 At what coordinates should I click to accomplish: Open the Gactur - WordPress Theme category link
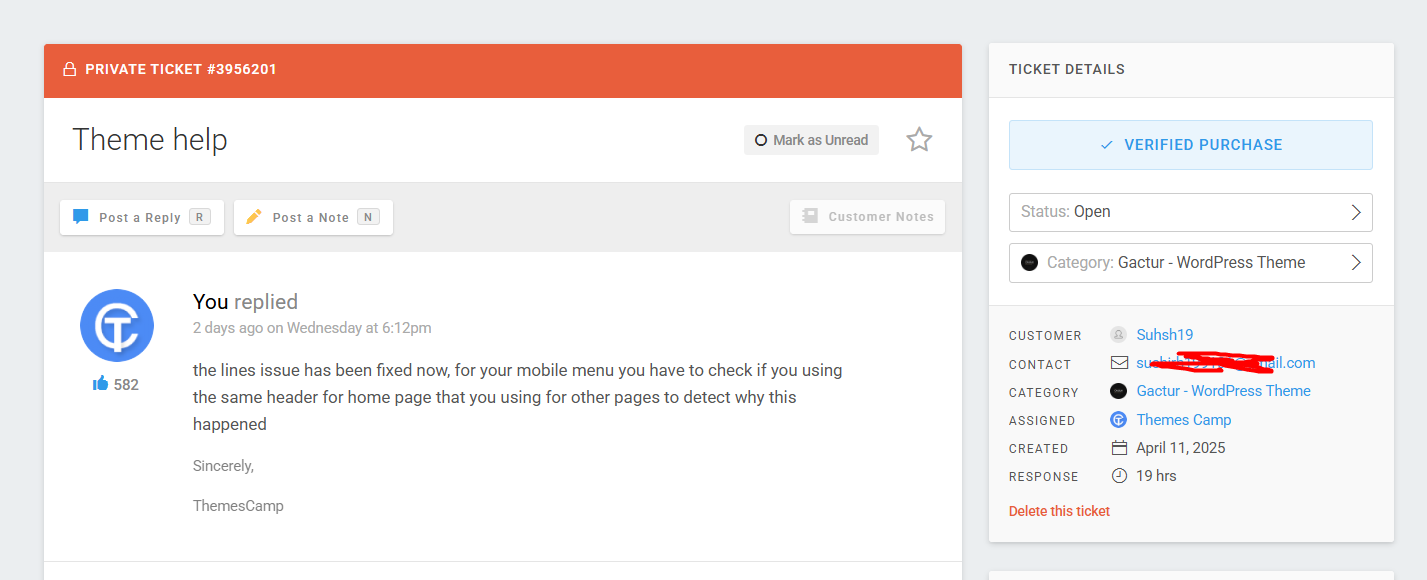pyautogui.click(x=1223, y=391)
